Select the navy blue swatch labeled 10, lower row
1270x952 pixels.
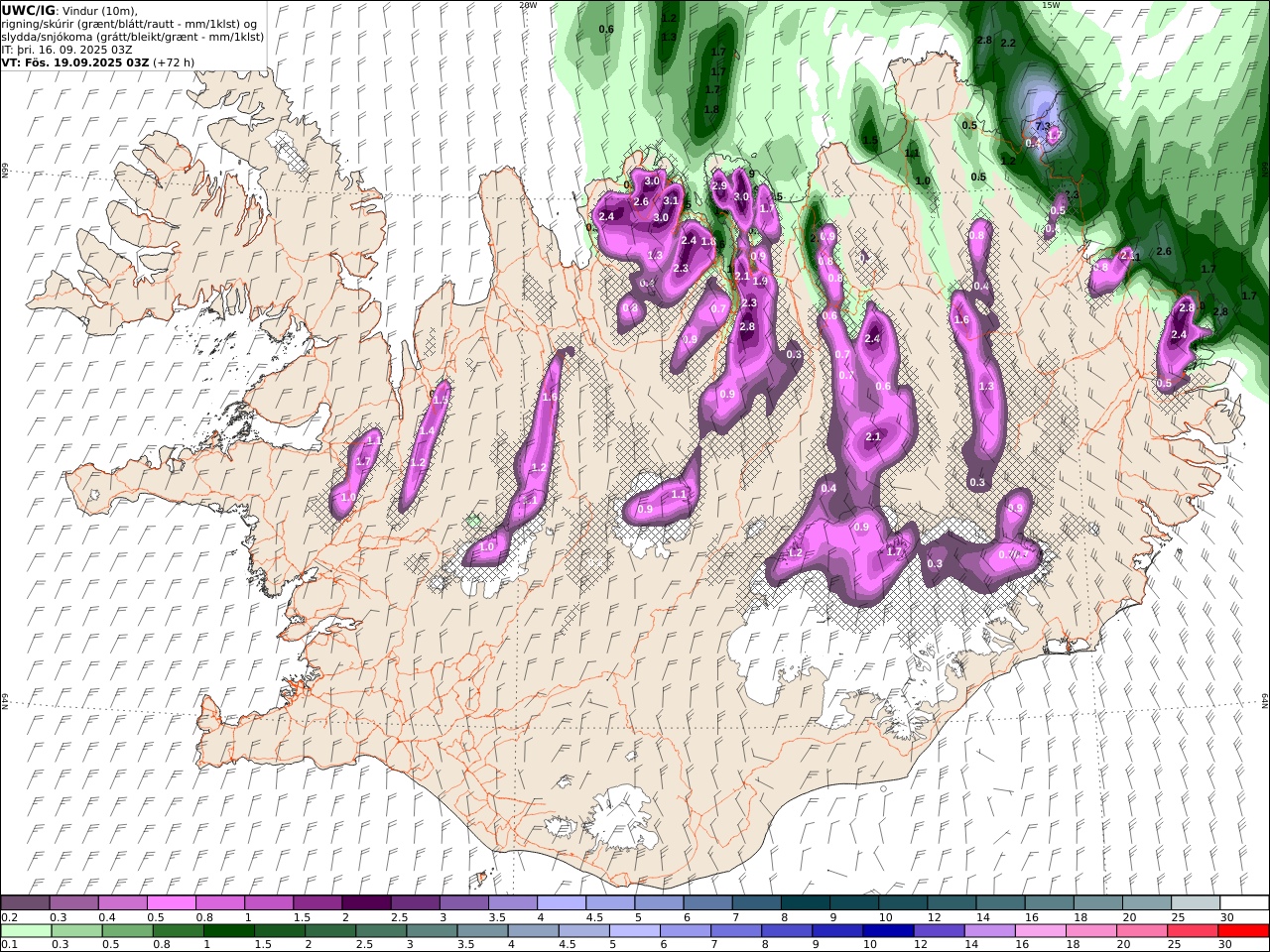pyautogui.click(x=889, y=930)
